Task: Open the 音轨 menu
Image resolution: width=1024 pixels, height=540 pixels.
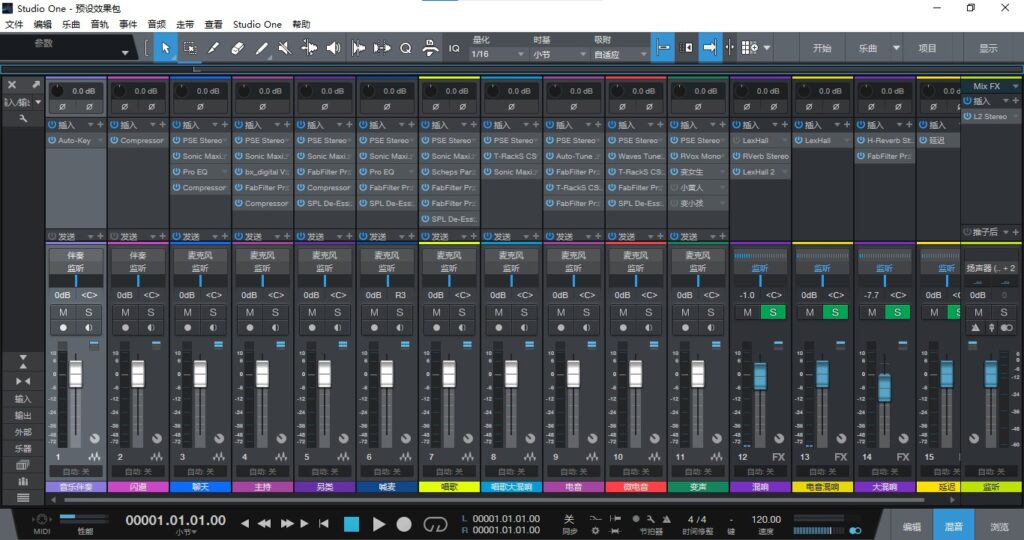Action: point(100,23)
